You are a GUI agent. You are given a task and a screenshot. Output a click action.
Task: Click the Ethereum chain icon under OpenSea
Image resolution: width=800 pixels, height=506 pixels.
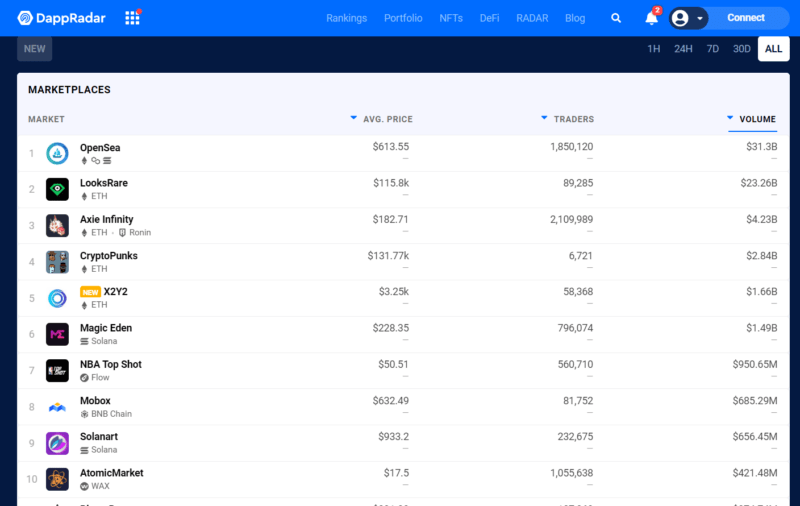(84, 161)
